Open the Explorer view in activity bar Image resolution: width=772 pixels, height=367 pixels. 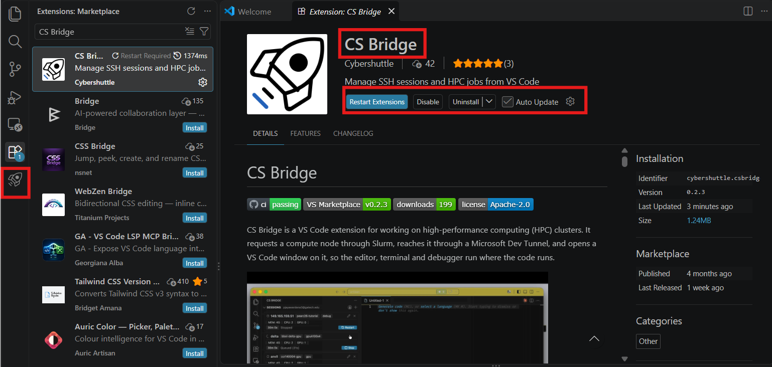[15, 13]
